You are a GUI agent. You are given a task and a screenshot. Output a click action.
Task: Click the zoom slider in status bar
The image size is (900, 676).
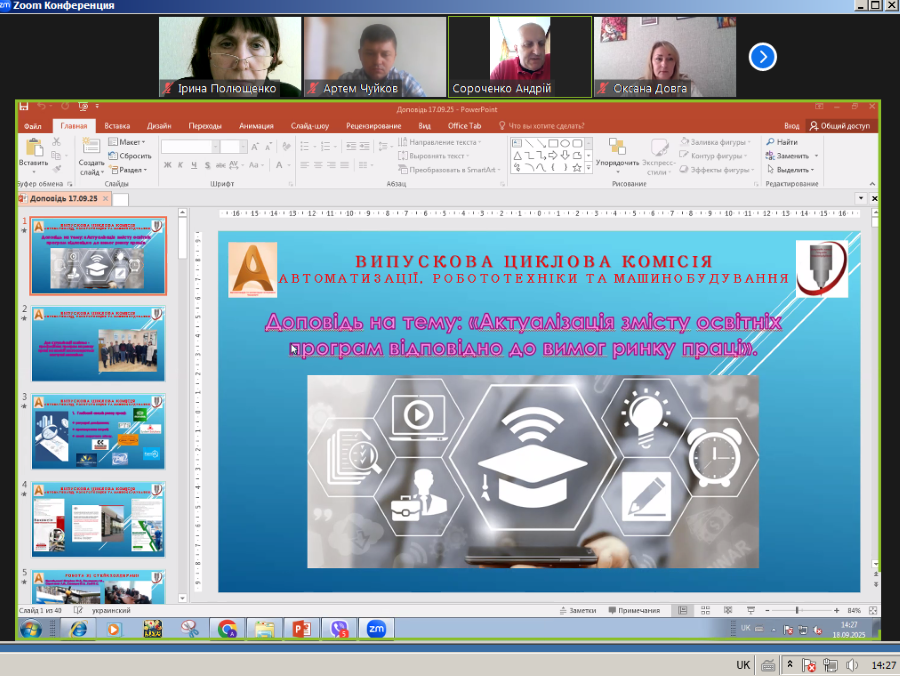[797, 610]
